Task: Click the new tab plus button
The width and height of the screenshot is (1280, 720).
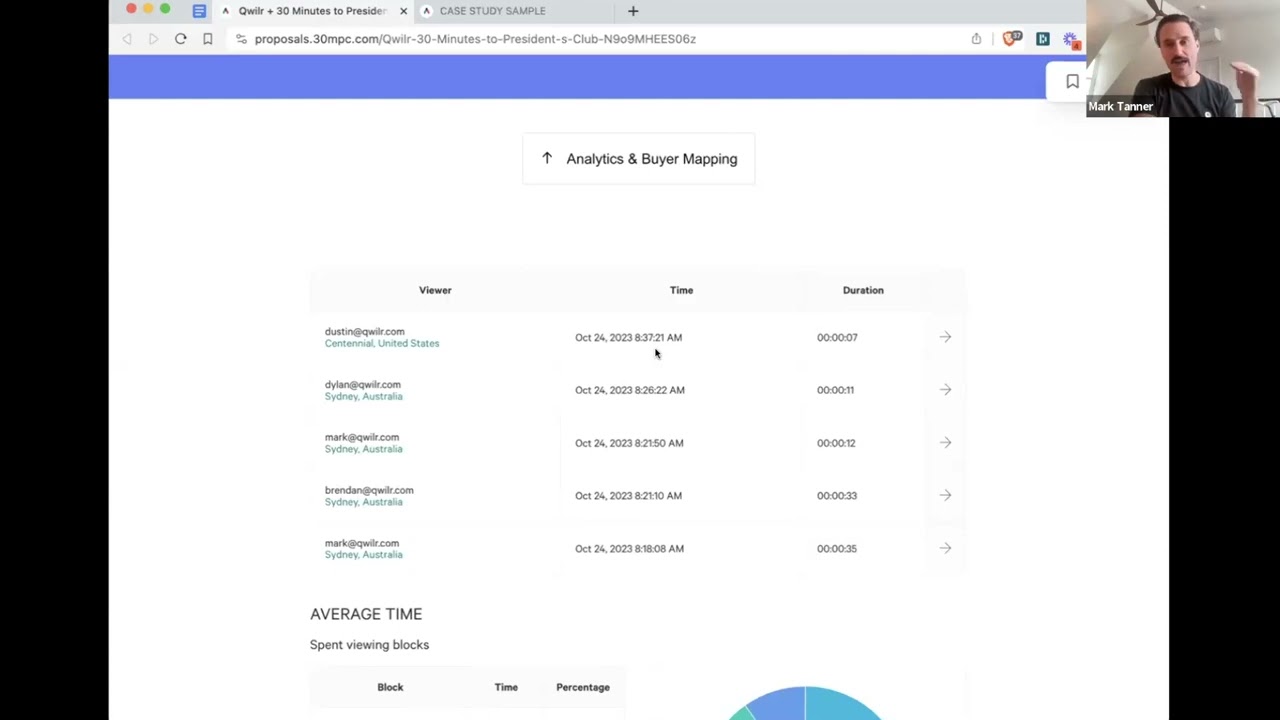Action: (633, 11)
